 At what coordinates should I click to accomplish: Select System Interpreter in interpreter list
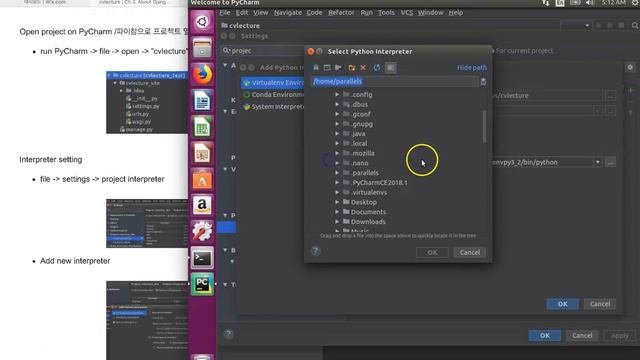pyautogui.click(x=273, y=107)
